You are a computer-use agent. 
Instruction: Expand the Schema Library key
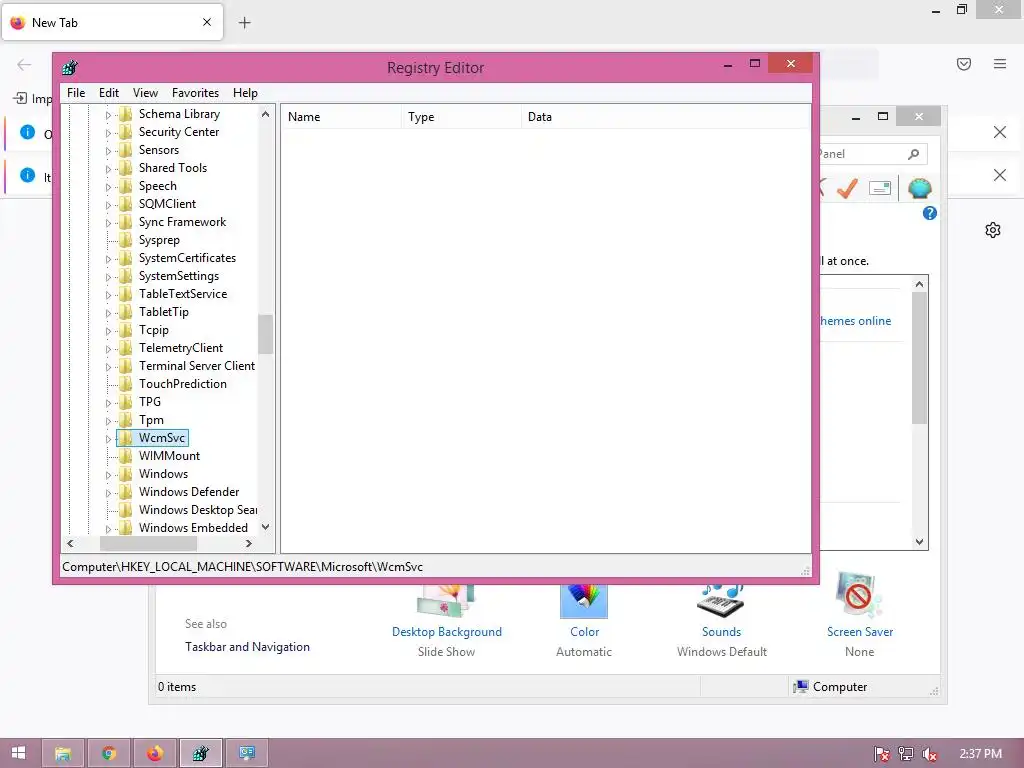click(108, 115)
